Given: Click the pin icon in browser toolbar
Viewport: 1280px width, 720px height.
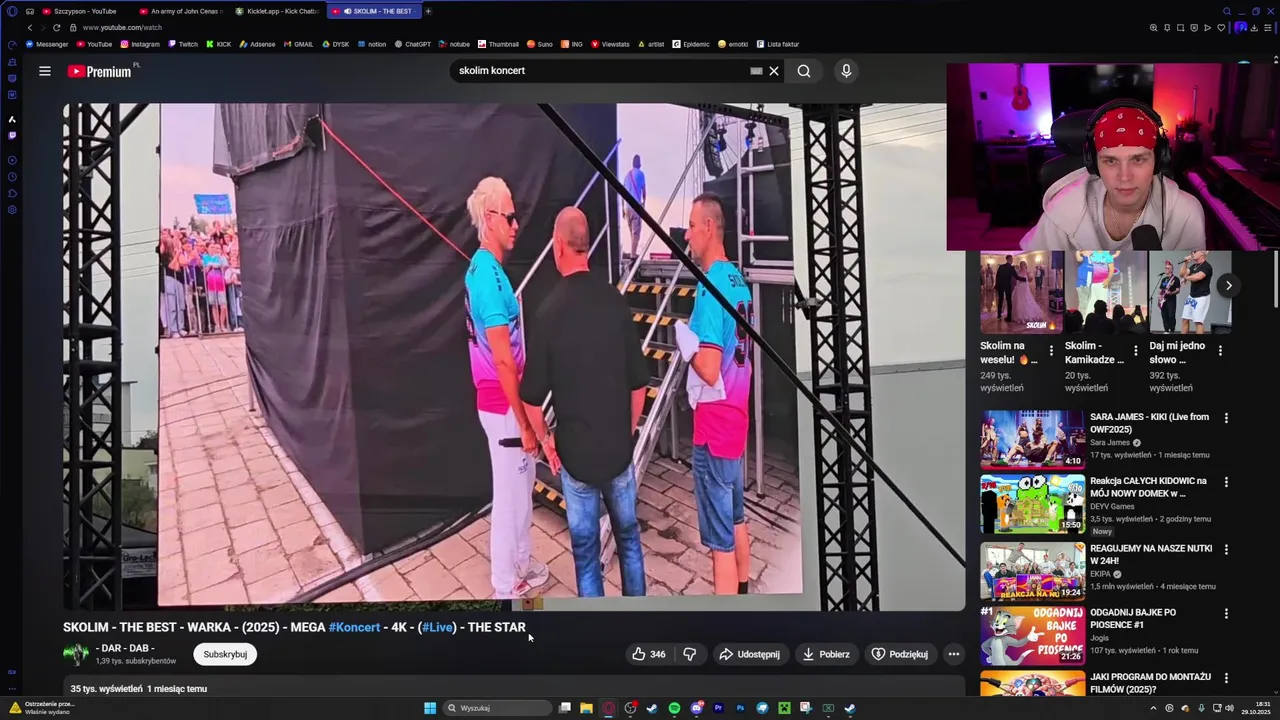Looking at the screenshot, I should coord(1167,27).
